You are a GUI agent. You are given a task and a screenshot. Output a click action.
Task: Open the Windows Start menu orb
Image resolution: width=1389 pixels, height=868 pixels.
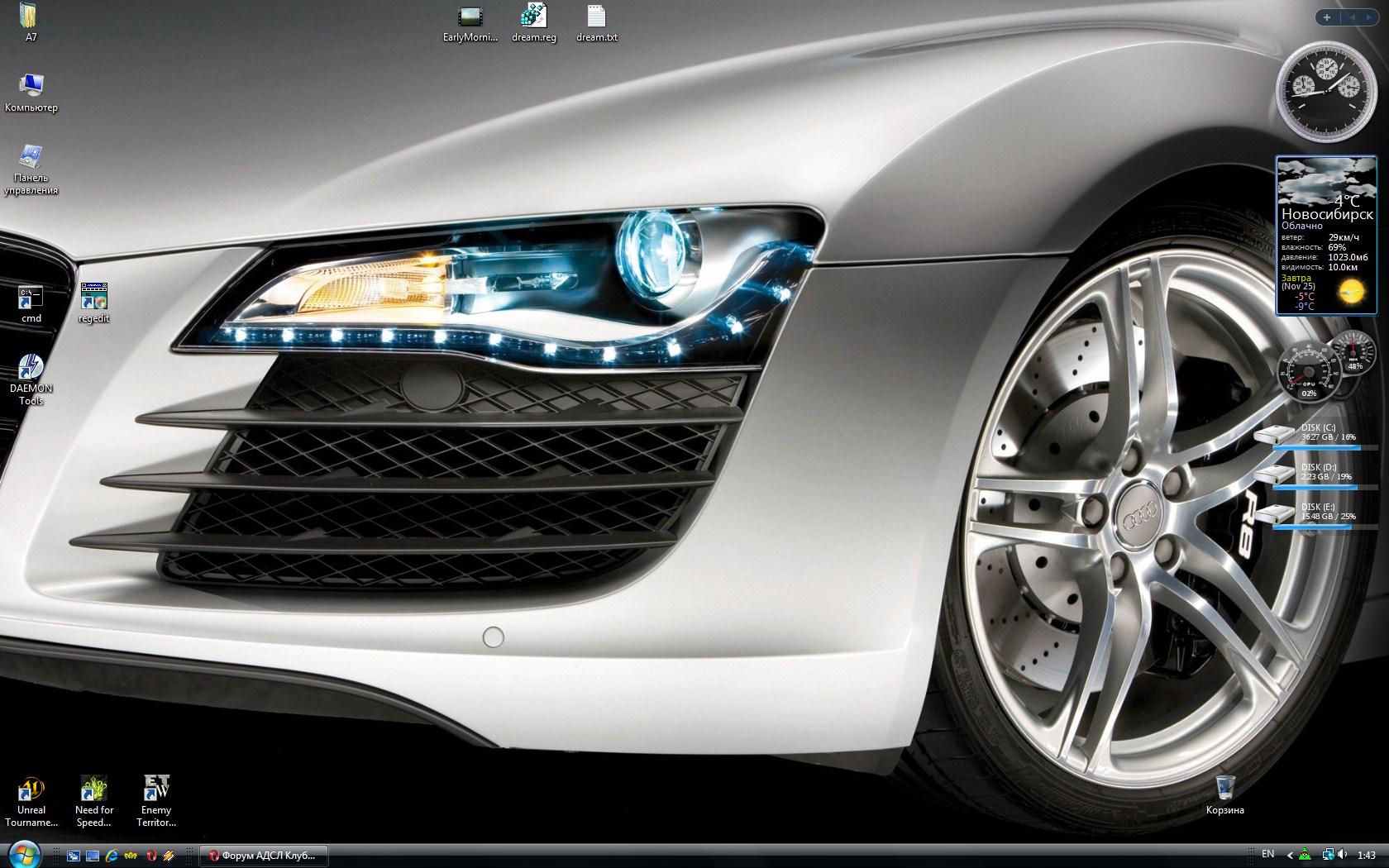(25, 854)
